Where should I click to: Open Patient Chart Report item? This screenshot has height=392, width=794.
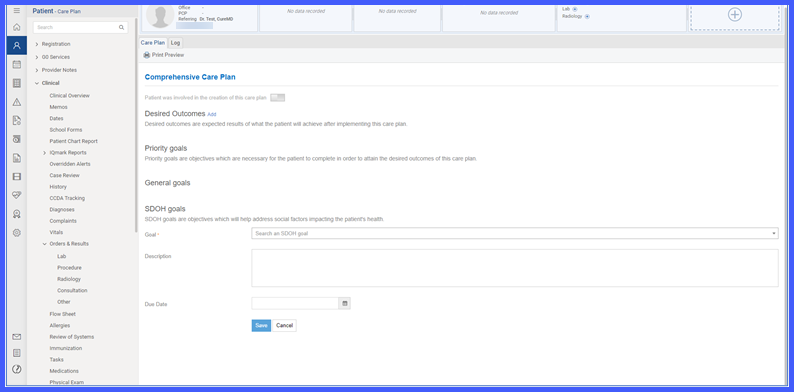tap(73, 141)
